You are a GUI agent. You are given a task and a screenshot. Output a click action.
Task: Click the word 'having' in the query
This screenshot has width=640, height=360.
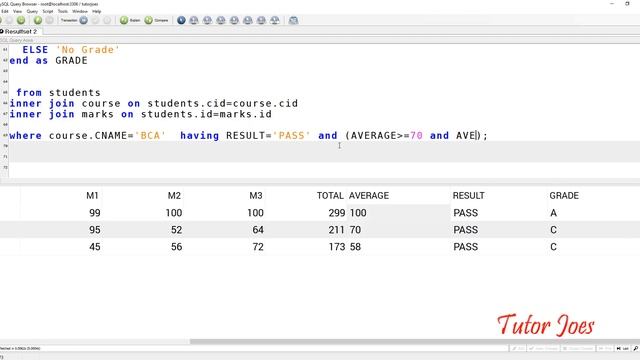coord(199,136)
